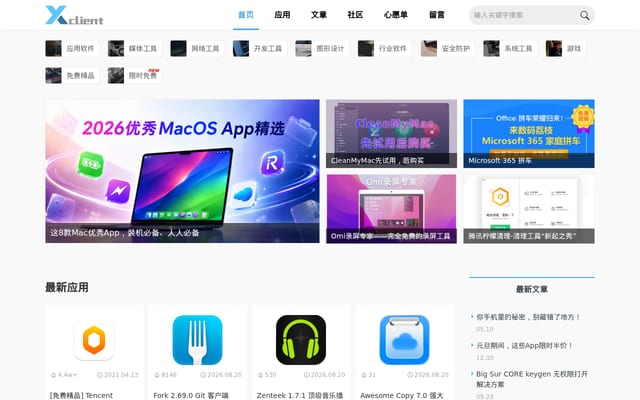Click the Fork app icon
This screenshot has height=400, width=640.
(198, 340)
